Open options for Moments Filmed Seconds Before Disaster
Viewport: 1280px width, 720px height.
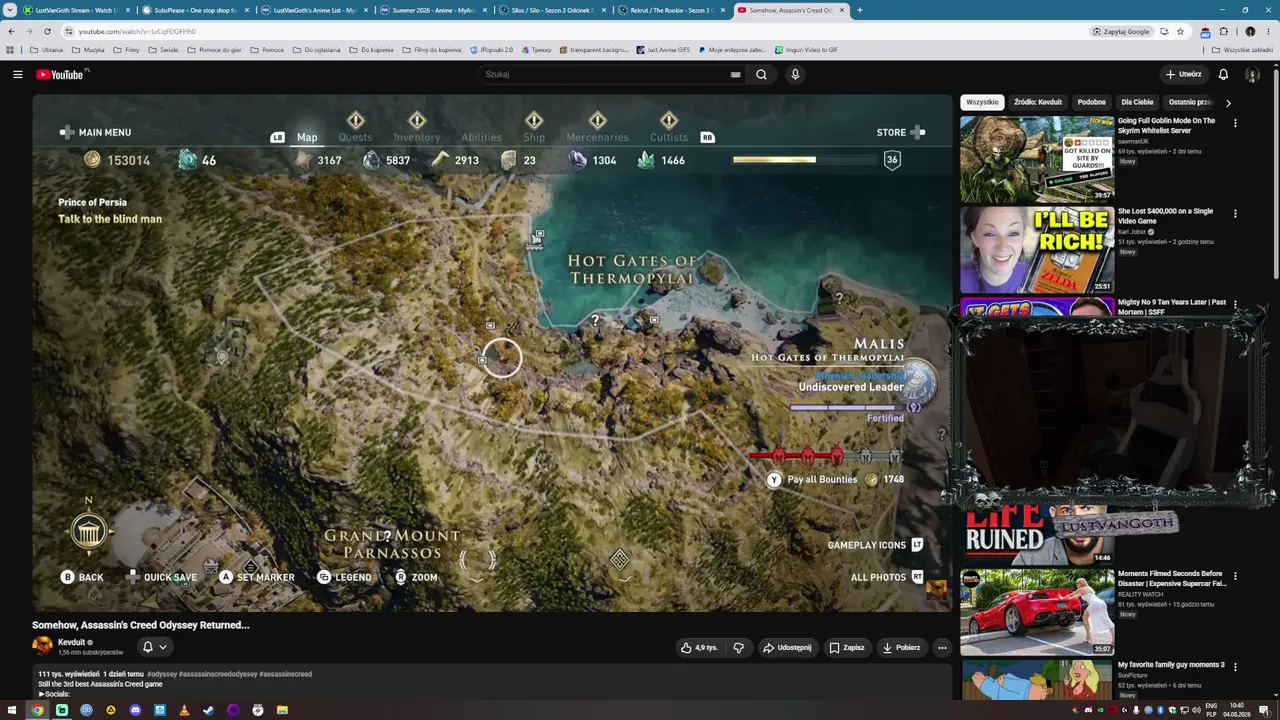pos(1235,576)
